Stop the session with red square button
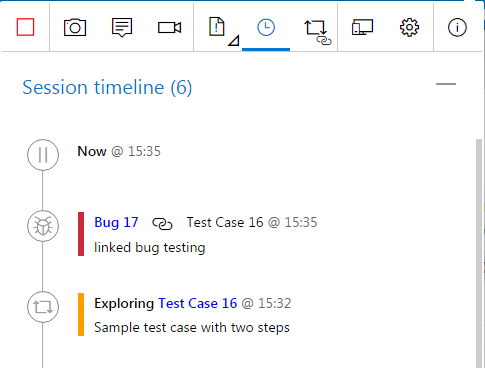This screenshot has height=368, width=485. point(25,27)
